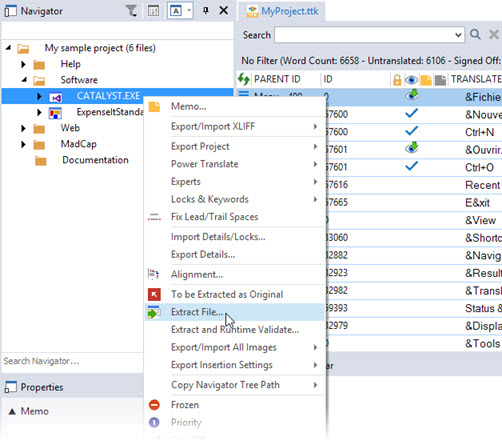Click the Priority circle icon
Image resolution: width=502 pixels, height=441 pixels.
[x=154, y=422]
